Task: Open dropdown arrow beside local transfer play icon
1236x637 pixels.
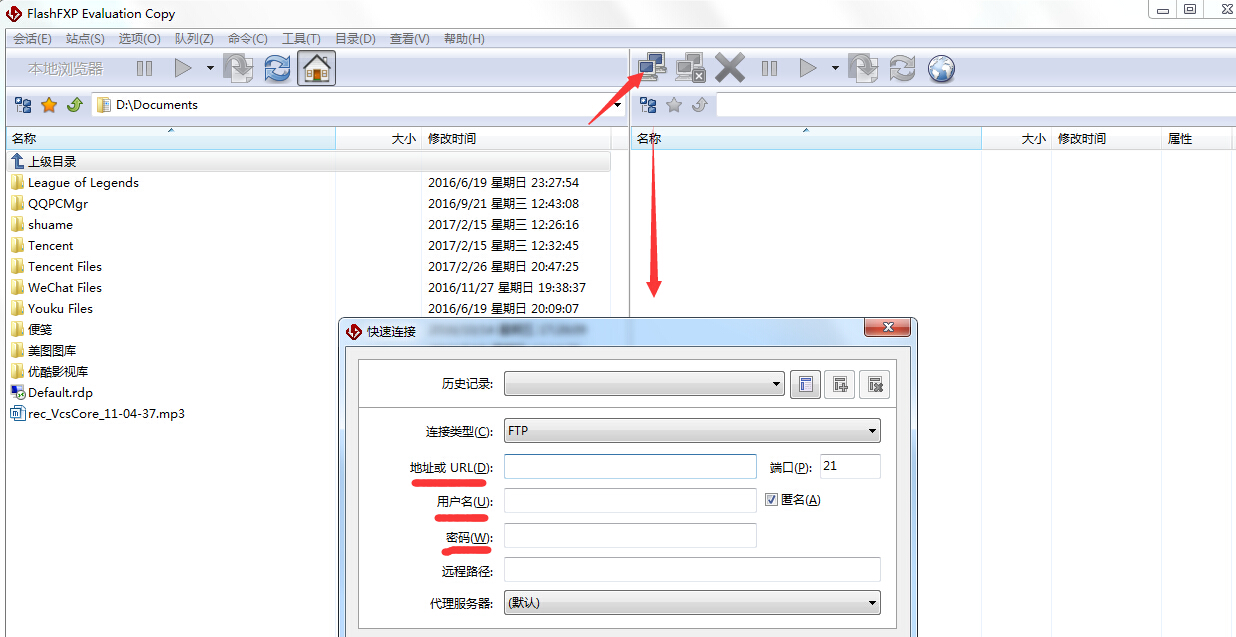Action: (210, 68)
